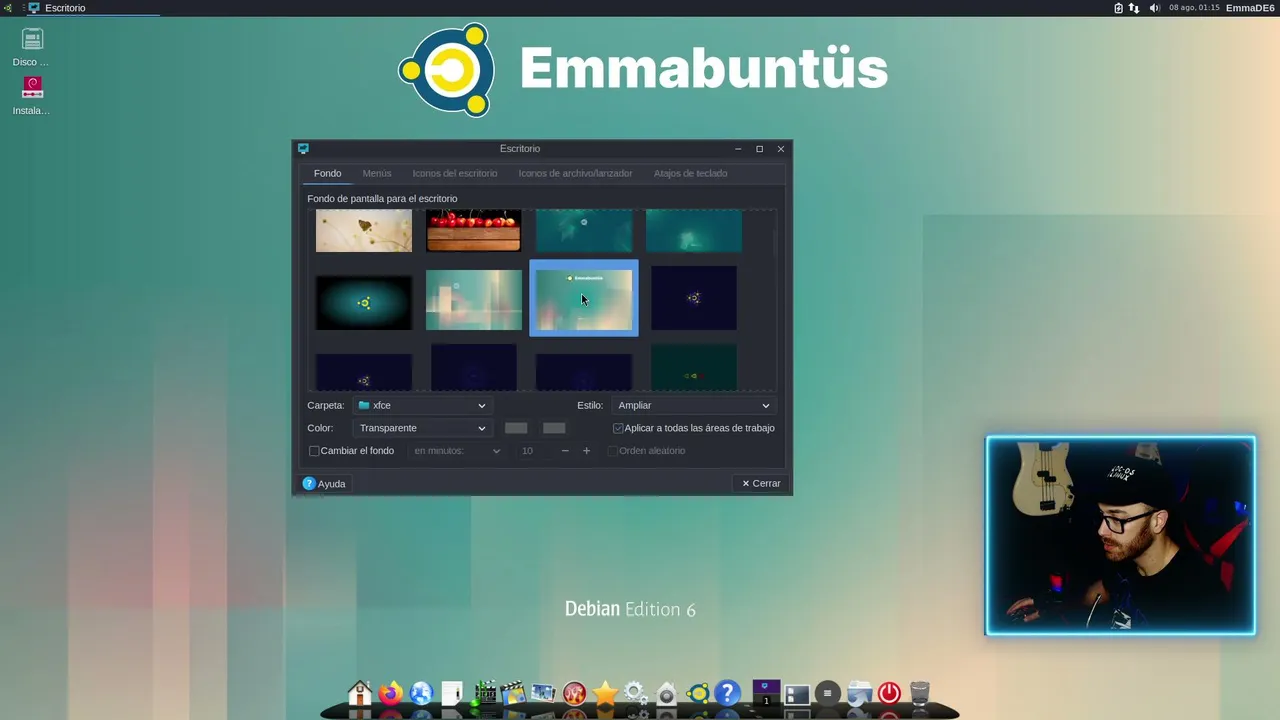1280x720 pixels.
Task: Open the home folder in the dock
Action: point(360,692)
